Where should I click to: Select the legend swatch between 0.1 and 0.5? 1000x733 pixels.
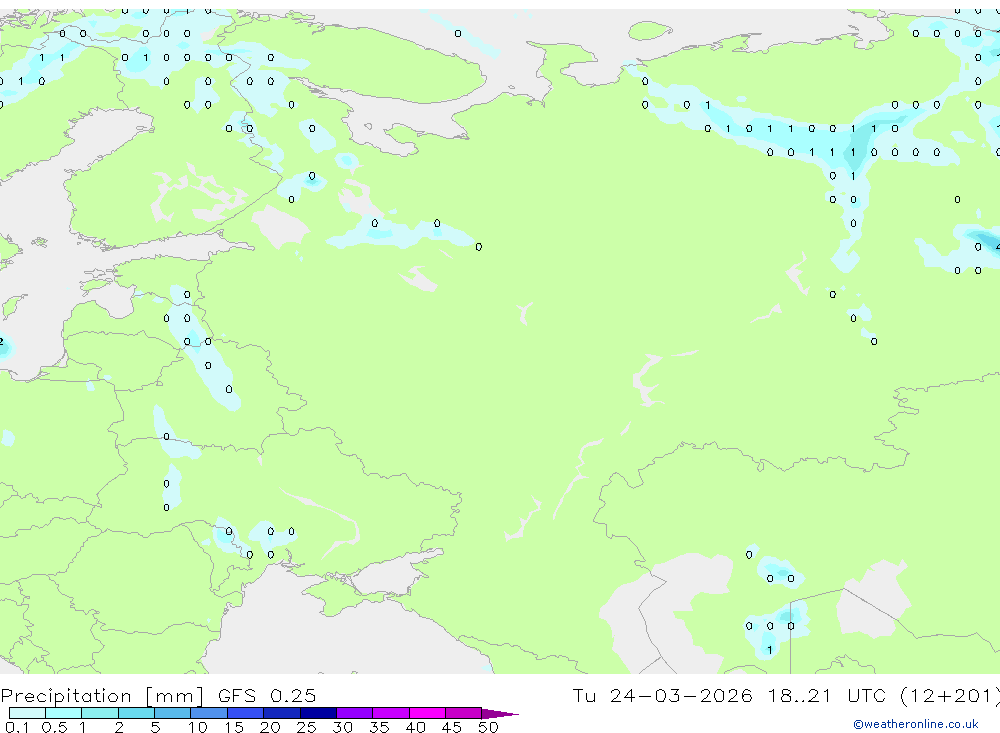[x=27, y=713]
